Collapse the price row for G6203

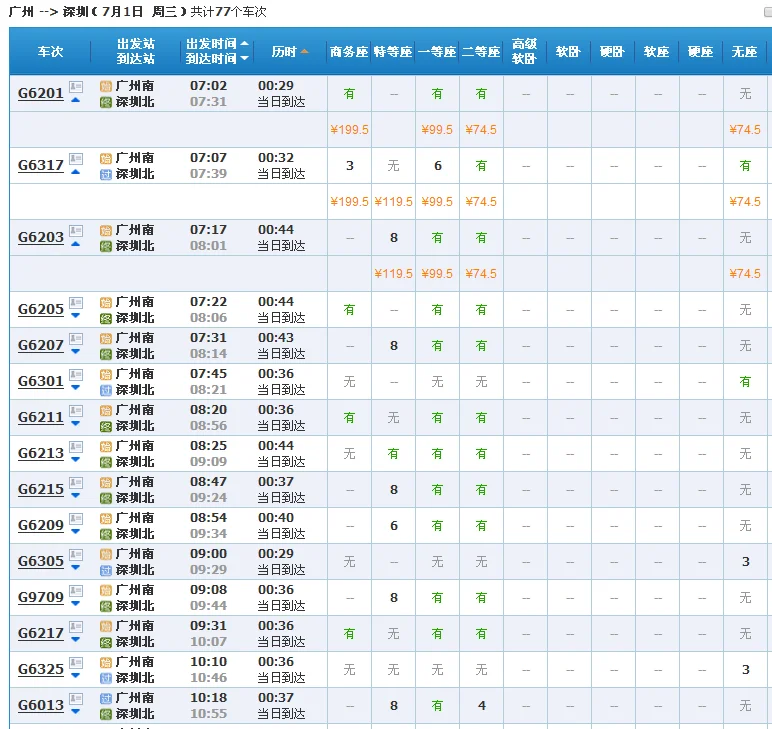point(75,244)
